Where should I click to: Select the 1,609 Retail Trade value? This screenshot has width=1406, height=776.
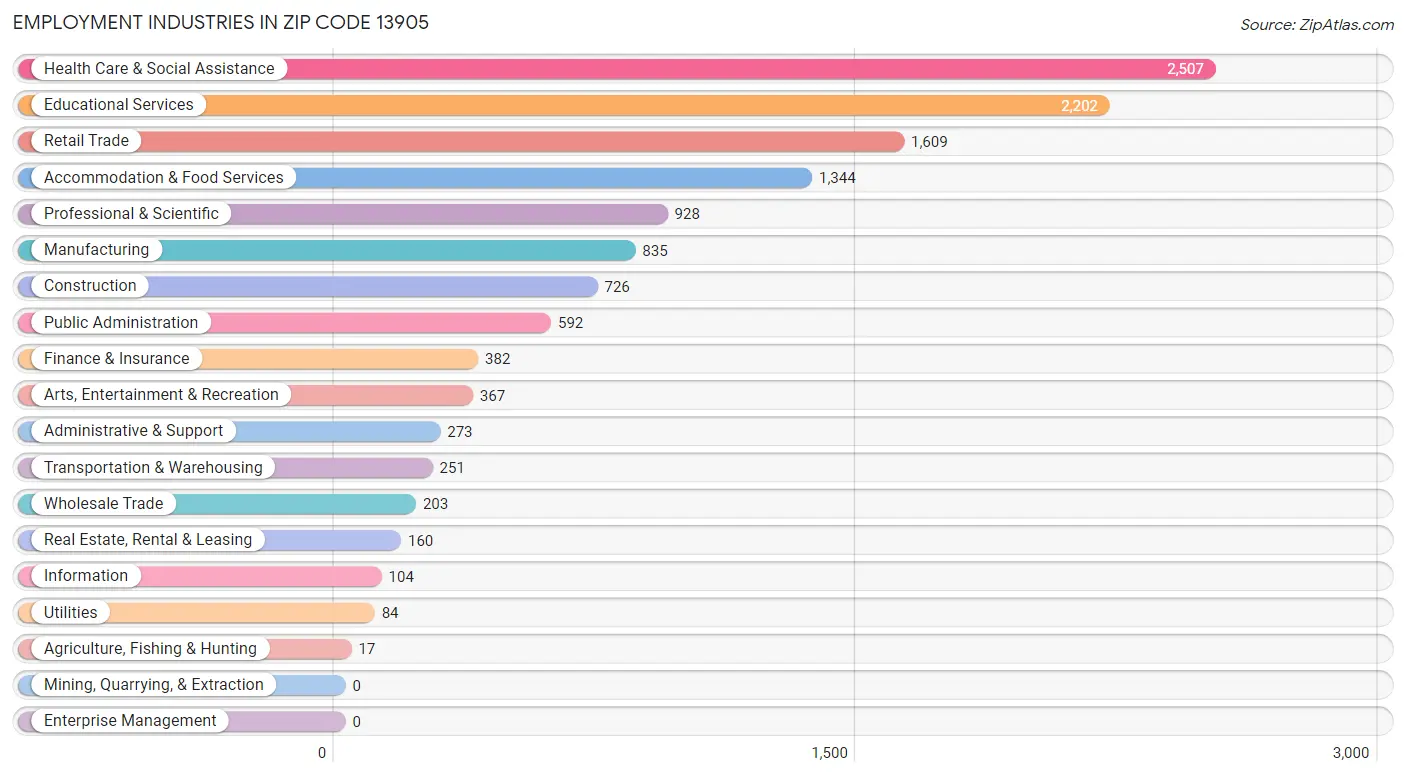tap(929, 142)
